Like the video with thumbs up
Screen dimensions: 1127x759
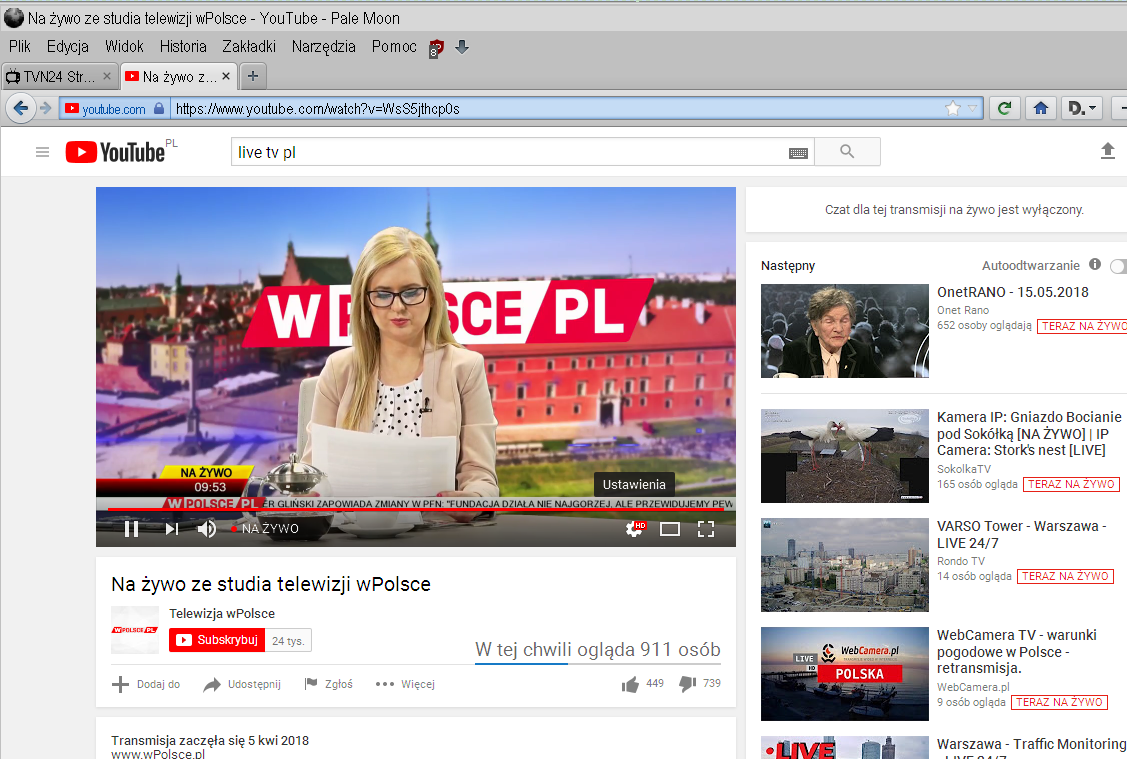[x=630, y=684]
